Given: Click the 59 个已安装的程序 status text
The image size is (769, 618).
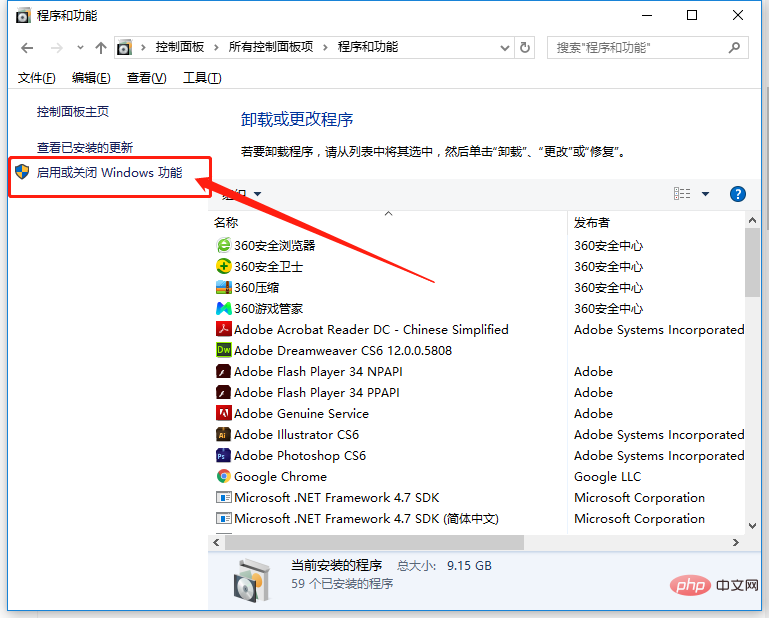Looking at the screenshot, I should 342,584.
